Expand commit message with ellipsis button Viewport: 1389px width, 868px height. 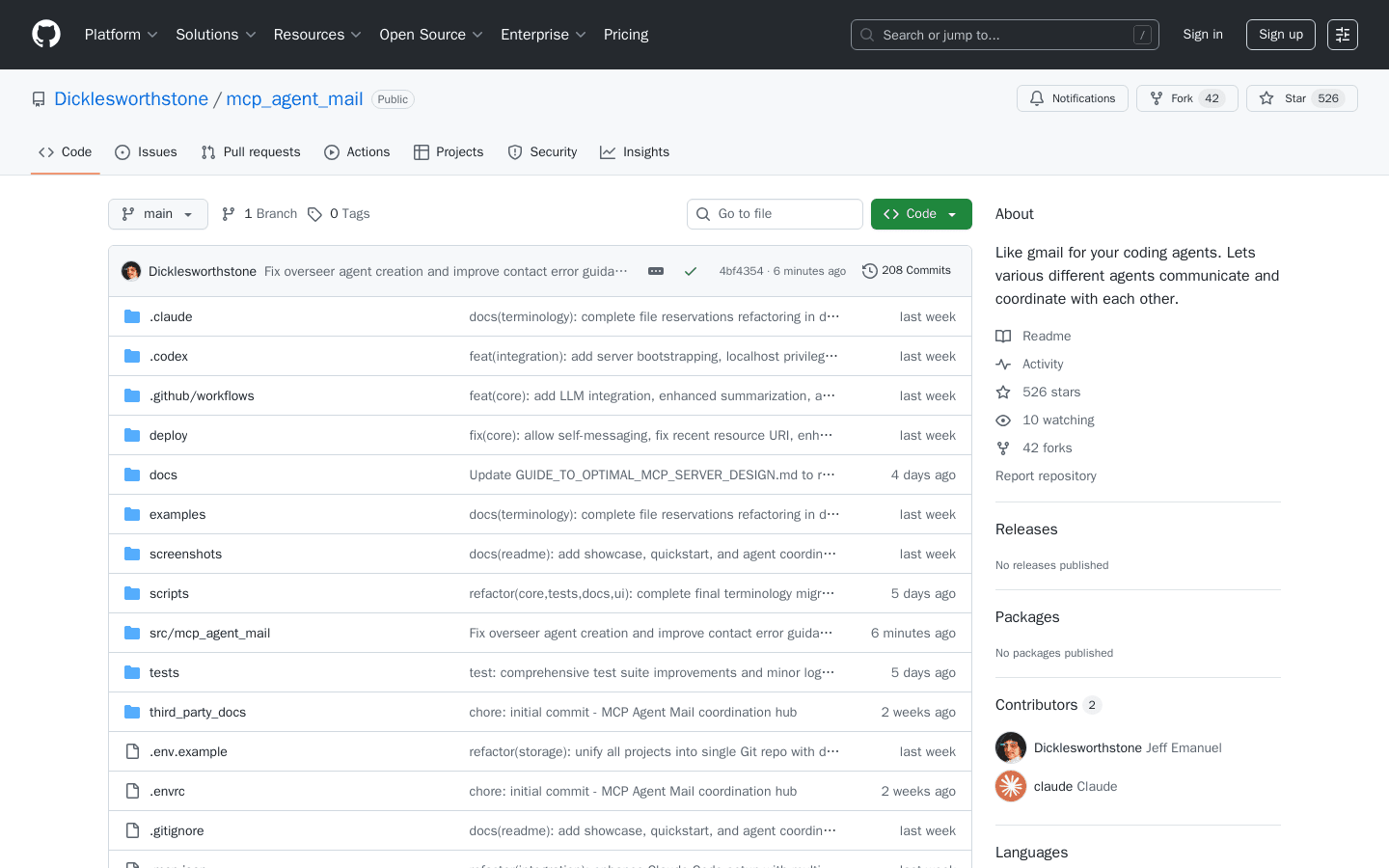[x=656, y=271]
